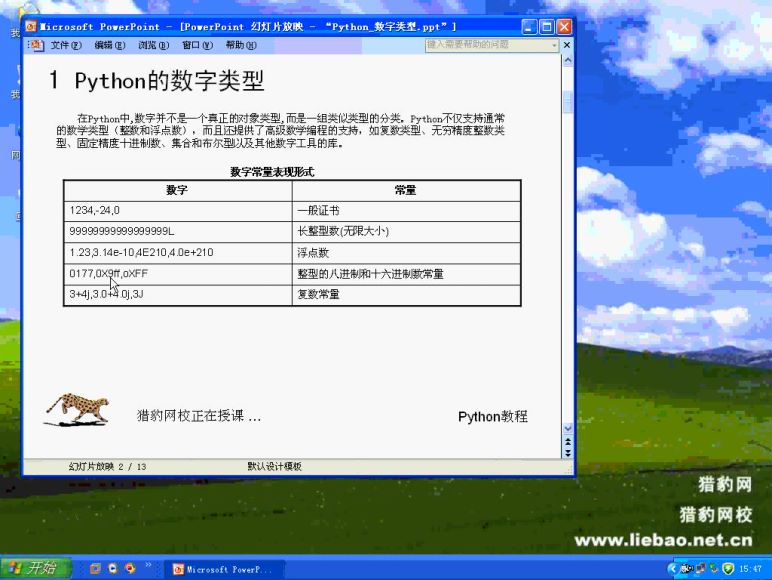Maximize the PowerPoint window

547,27
